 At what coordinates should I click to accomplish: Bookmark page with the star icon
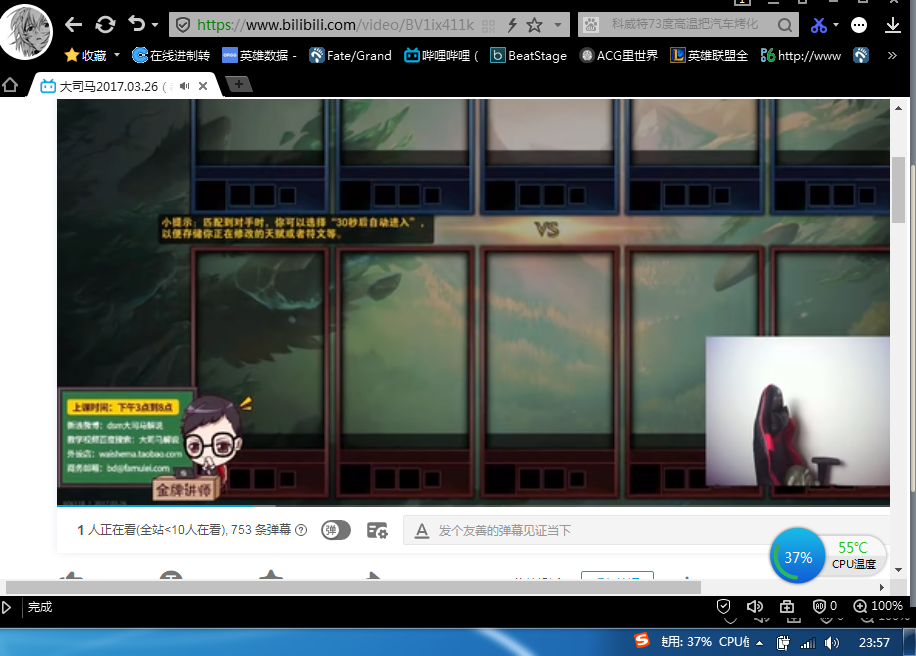(534, 25)
